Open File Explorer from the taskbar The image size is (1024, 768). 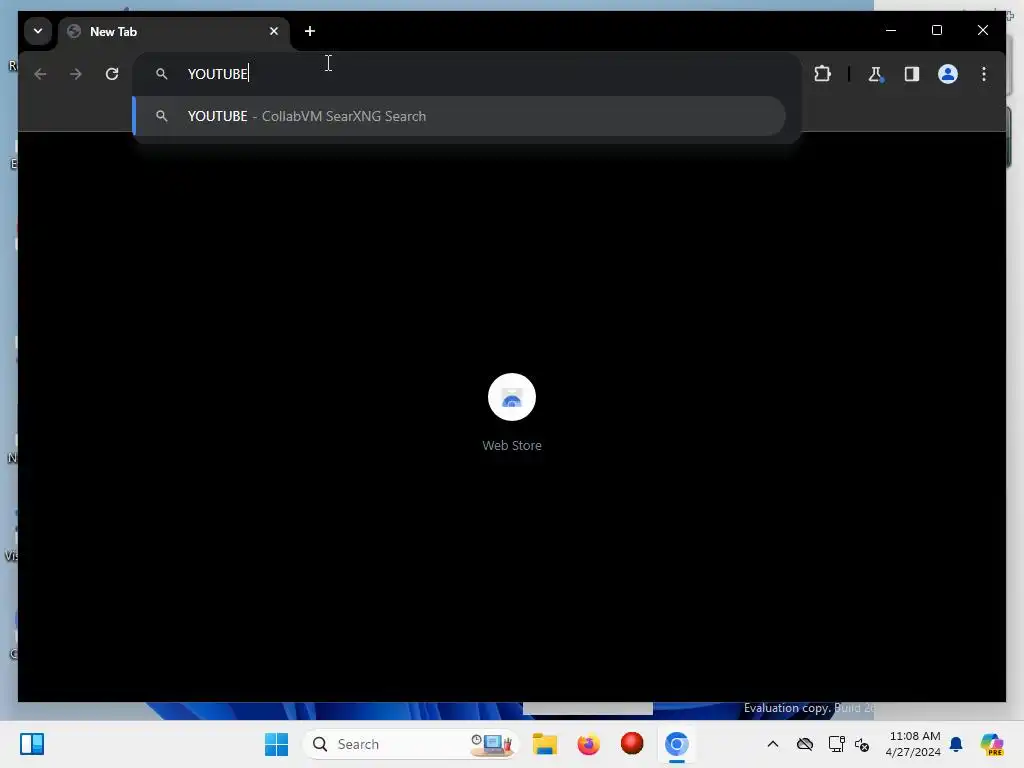[x=545, y=744]
